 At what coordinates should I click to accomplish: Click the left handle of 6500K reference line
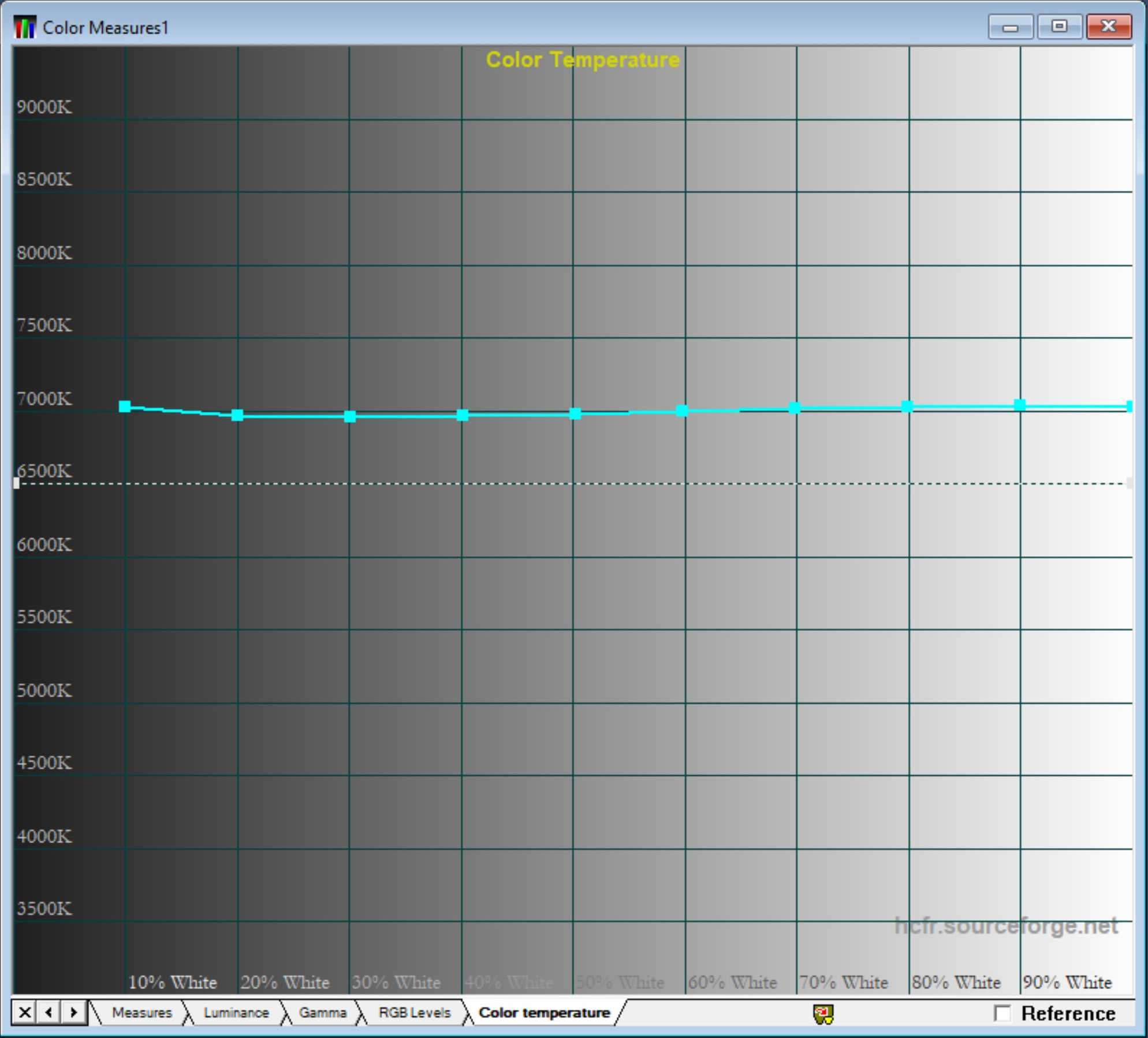pos(16,483)
